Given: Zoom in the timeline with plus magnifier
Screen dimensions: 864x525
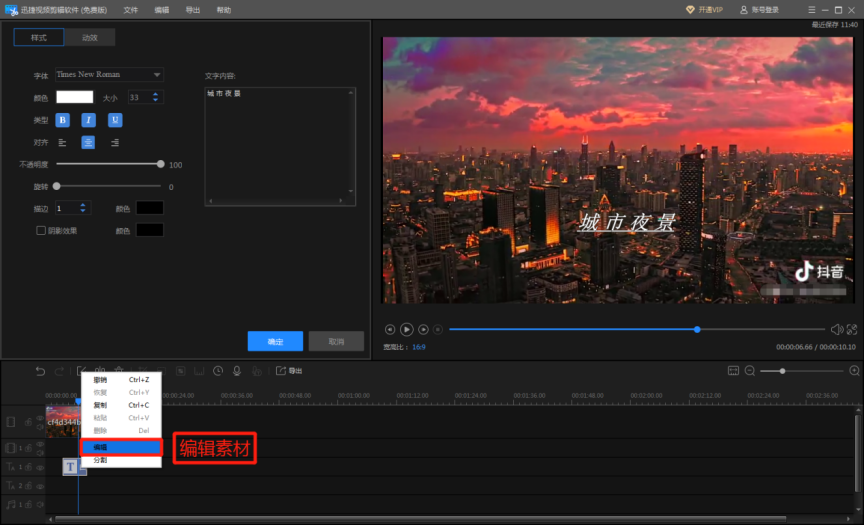Looking at the screenshot, I should [855, 371].
